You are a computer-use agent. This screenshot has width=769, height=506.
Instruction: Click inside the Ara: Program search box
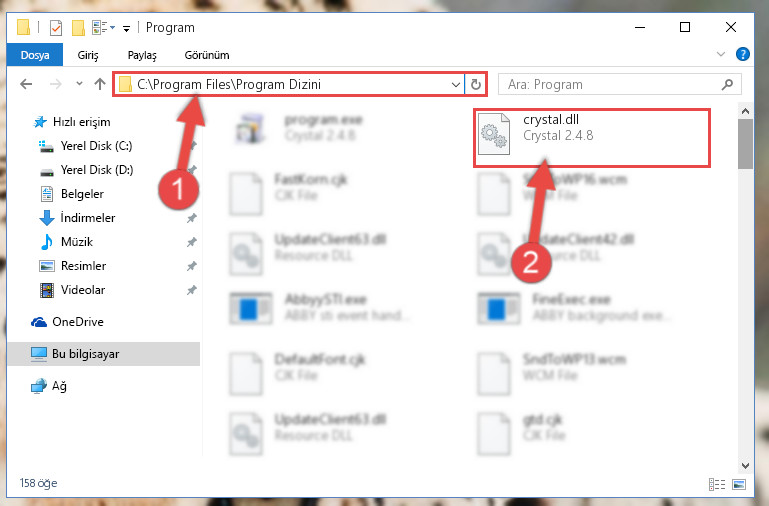611,84
